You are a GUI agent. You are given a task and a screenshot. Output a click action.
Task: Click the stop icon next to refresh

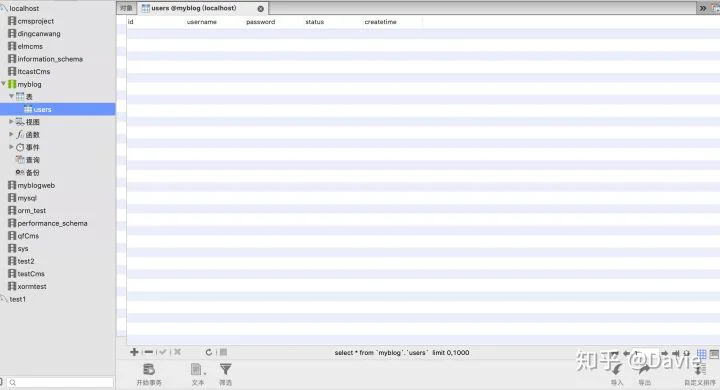pyautogui.click(x=223, y=352)
